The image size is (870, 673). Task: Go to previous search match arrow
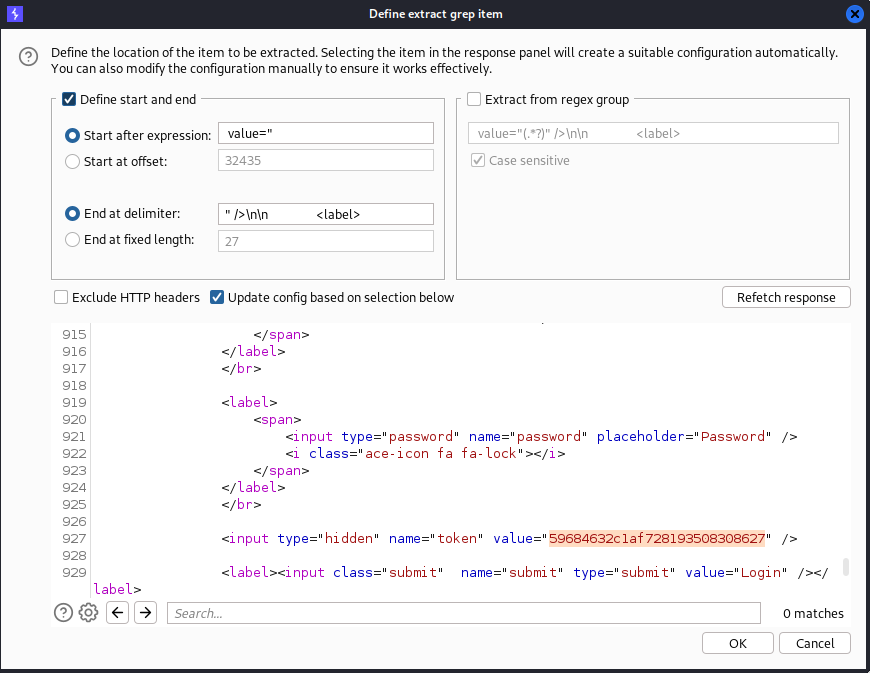[x=118, y=613]
